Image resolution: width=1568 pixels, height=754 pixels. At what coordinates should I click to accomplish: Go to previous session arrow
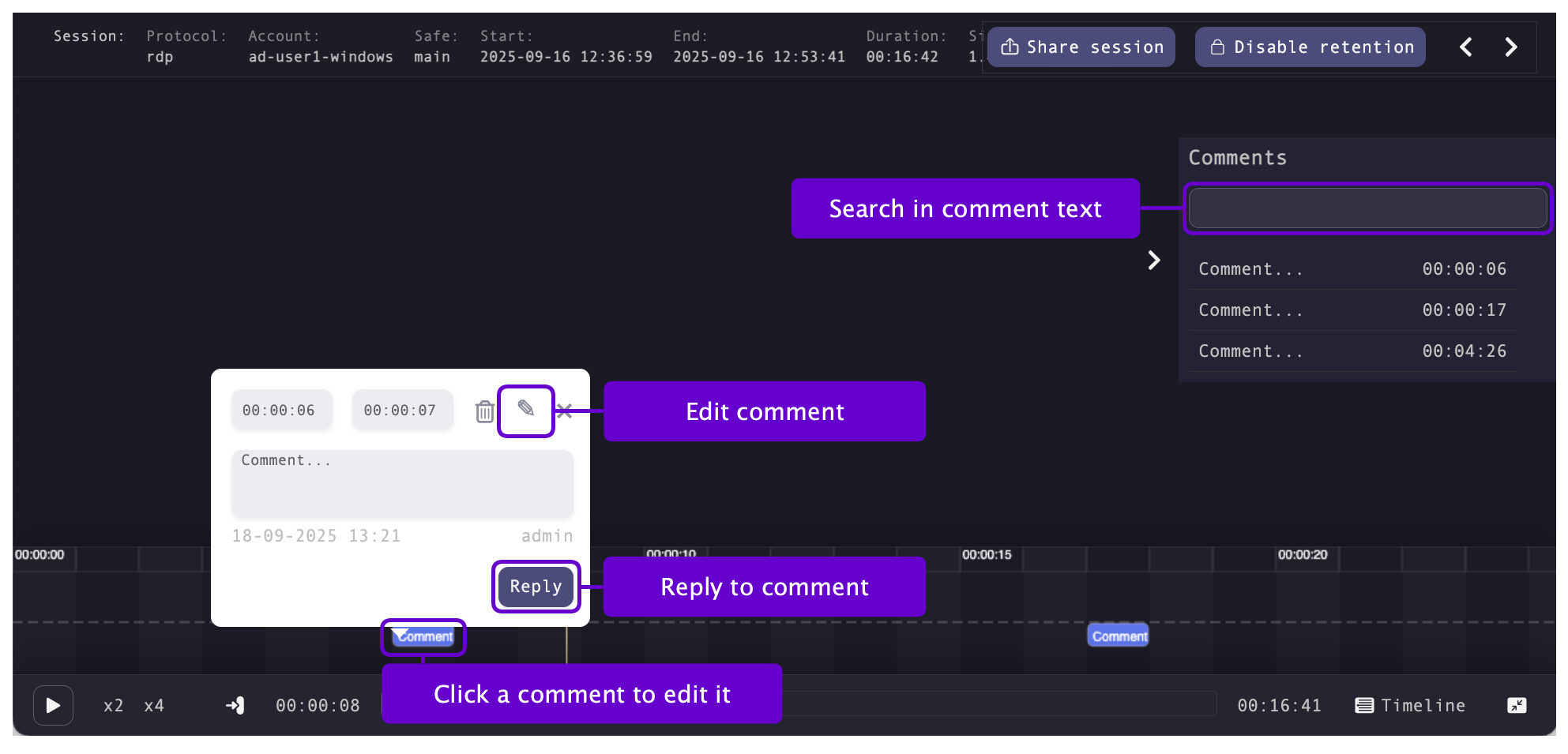pyautogui.click(x=1465, y=47)
